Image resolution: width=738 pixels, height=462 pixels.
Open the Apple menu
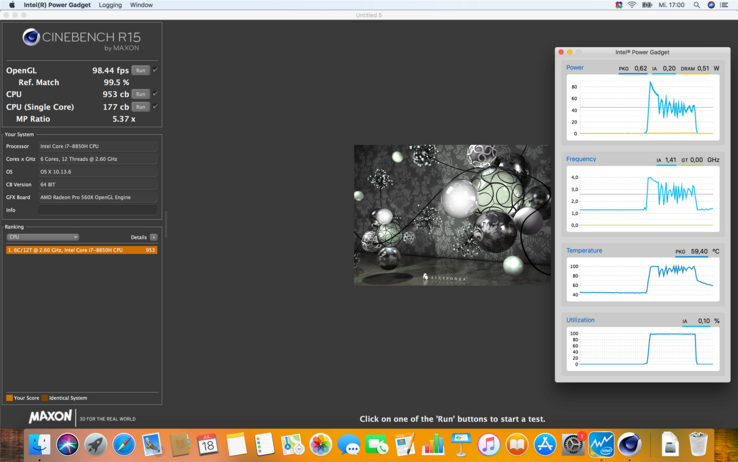pyautogui.click(x=12, y=5)
